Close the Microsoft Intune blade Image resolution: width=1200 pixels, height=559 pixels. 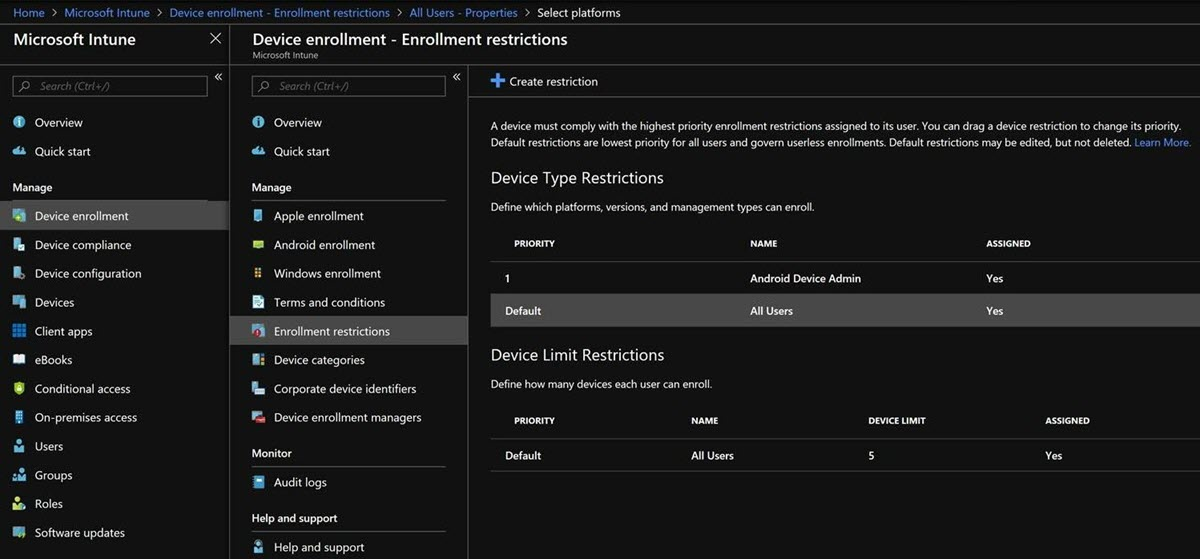[215, 39]
